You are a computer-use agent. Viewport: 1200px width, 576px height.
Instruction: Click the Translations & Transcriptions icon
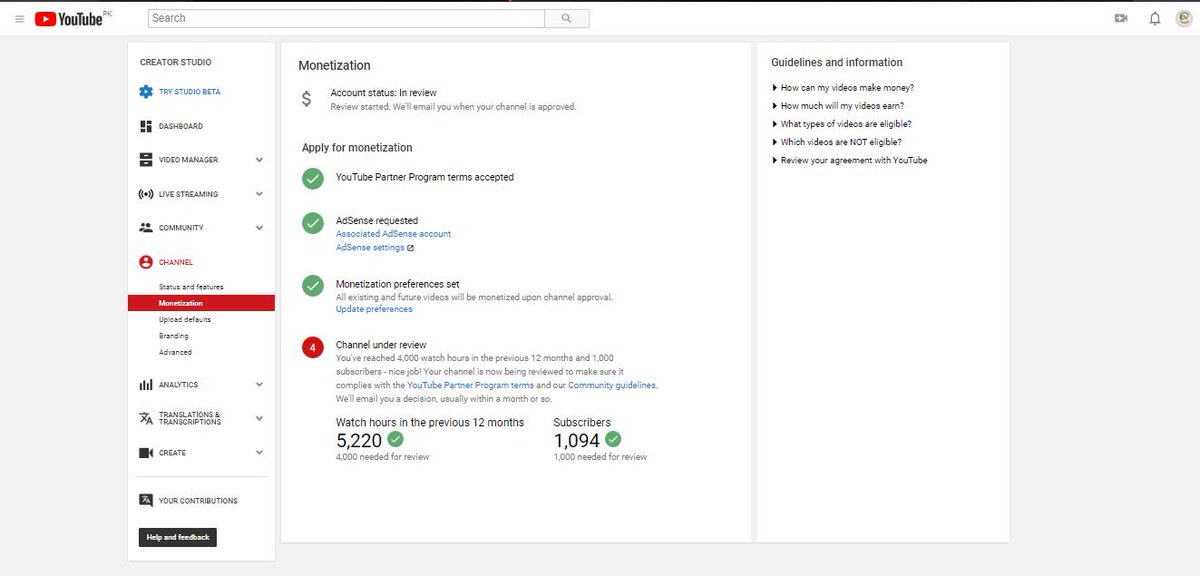point(146,418)
